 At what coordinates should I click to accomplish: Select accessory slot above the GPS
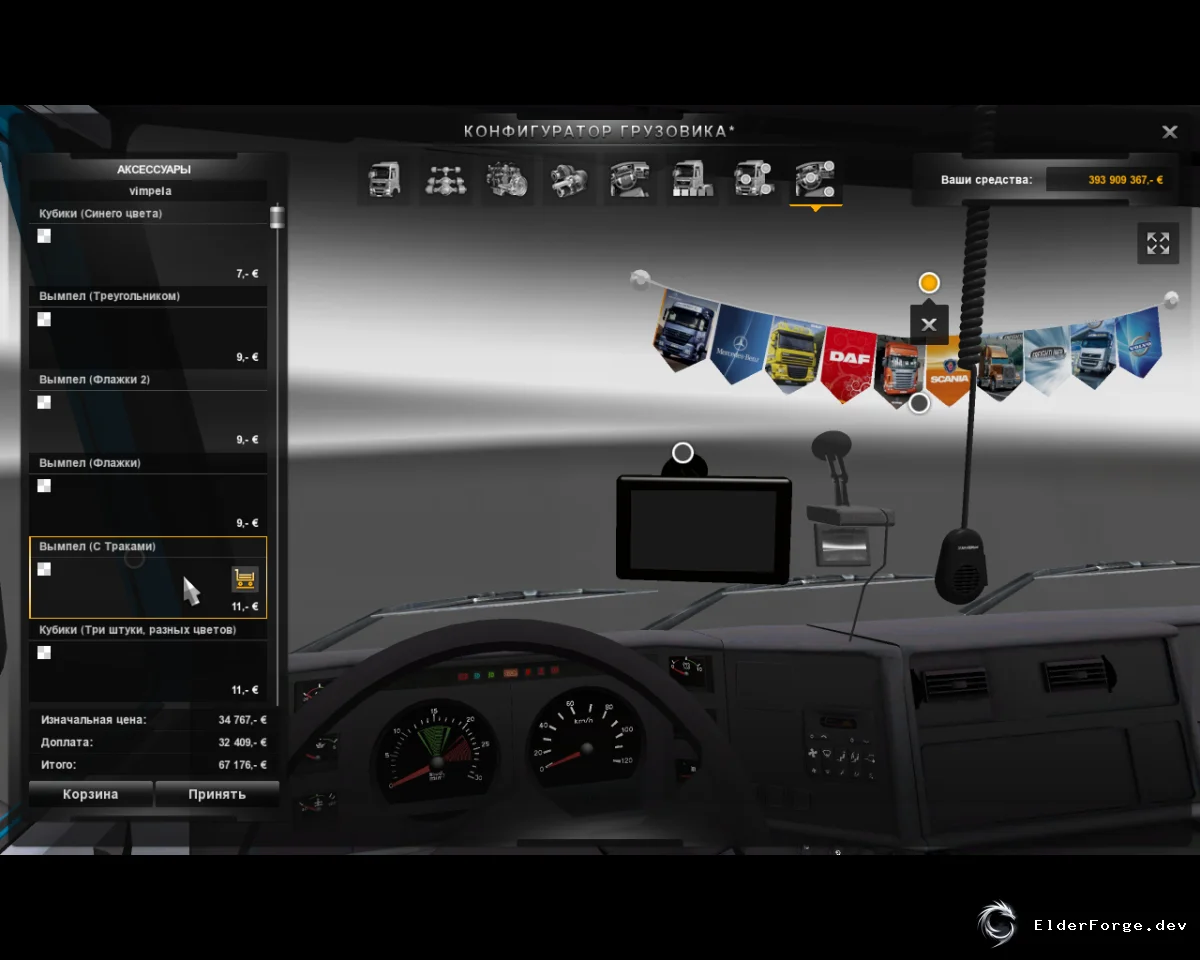683,453
